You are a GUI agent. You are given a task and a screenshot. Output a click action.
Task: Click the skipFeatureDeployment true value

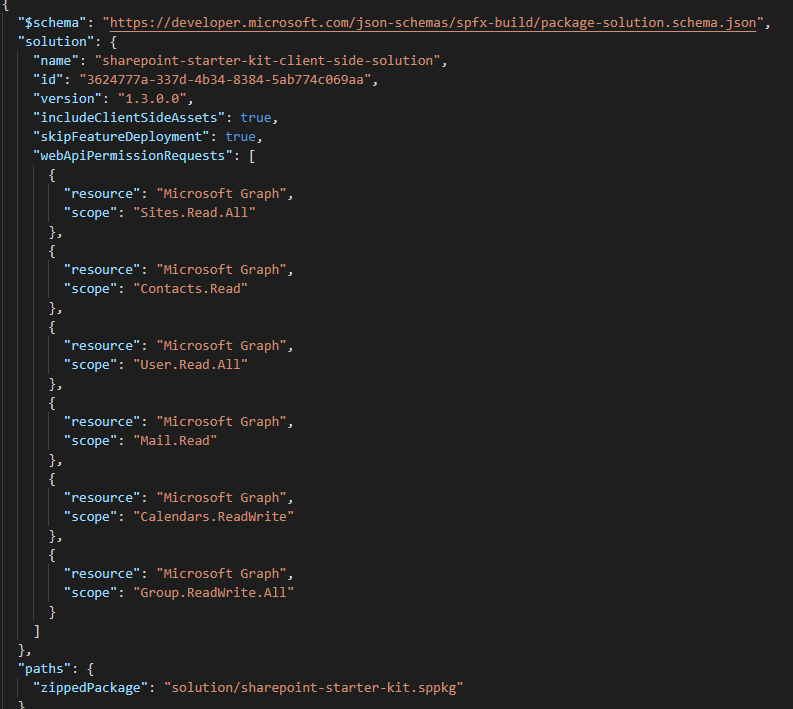[x=241, y=137]
